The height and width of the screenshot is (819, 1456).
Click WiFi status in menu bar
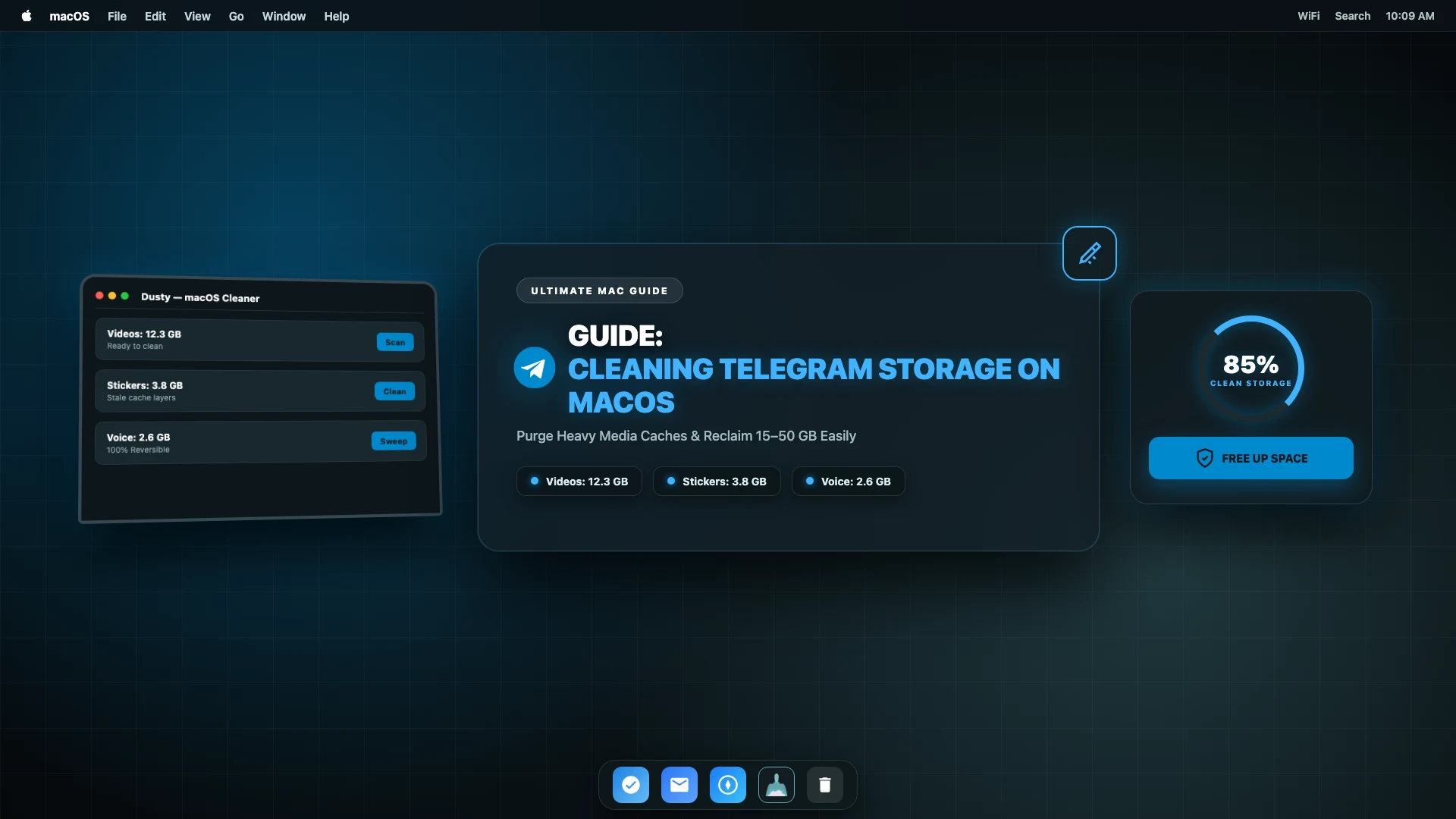[1308, 16]
